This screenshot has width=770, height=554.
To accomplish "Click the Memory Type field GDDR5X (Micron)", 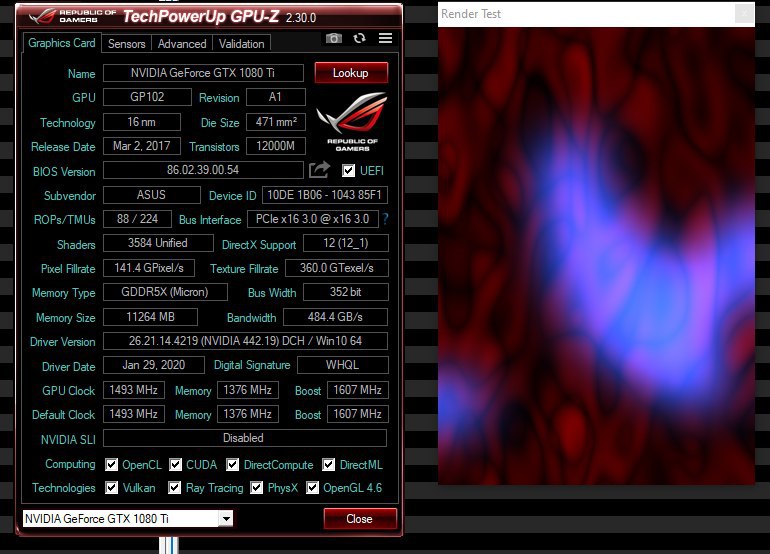I will 165,292.
